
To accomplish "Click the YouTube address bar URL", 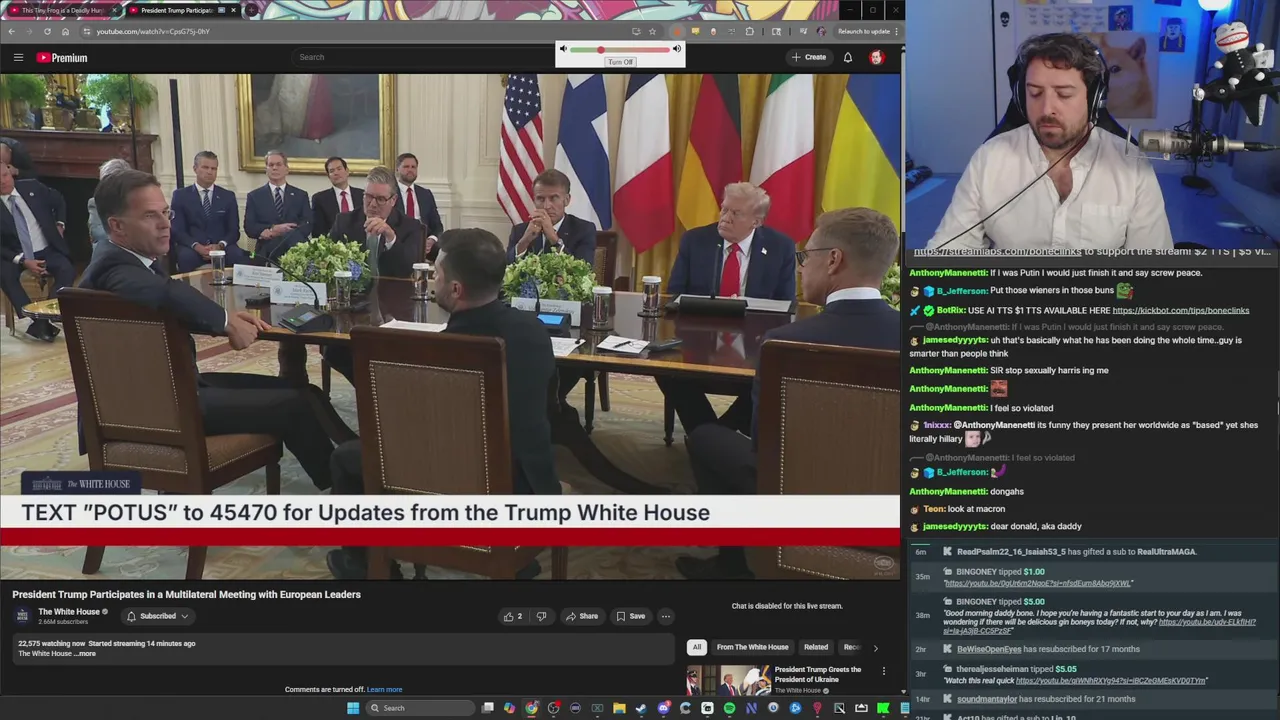I will (153, 31).
